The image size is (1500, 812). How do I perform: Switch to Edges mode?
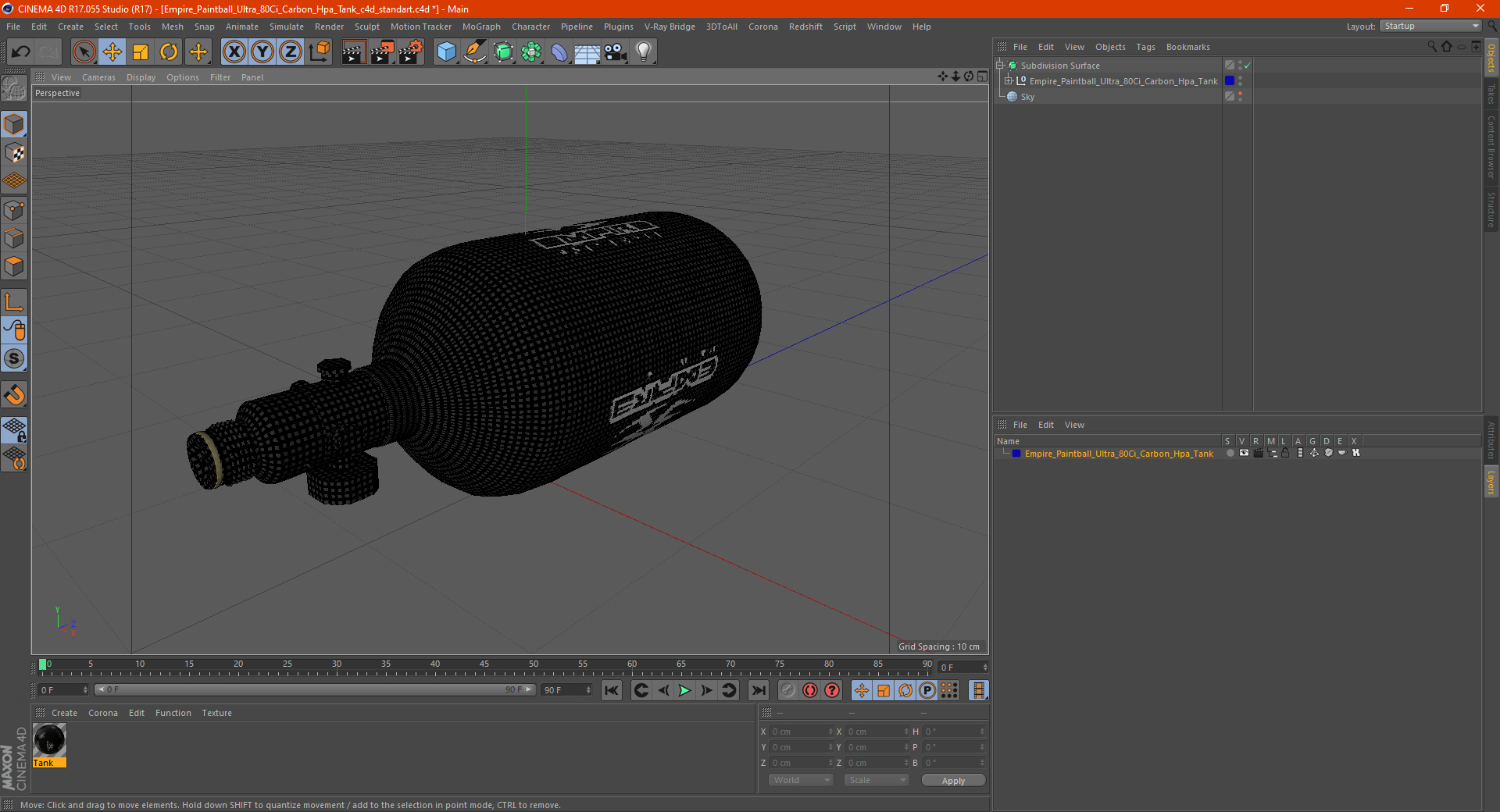[x=14, y=238]
